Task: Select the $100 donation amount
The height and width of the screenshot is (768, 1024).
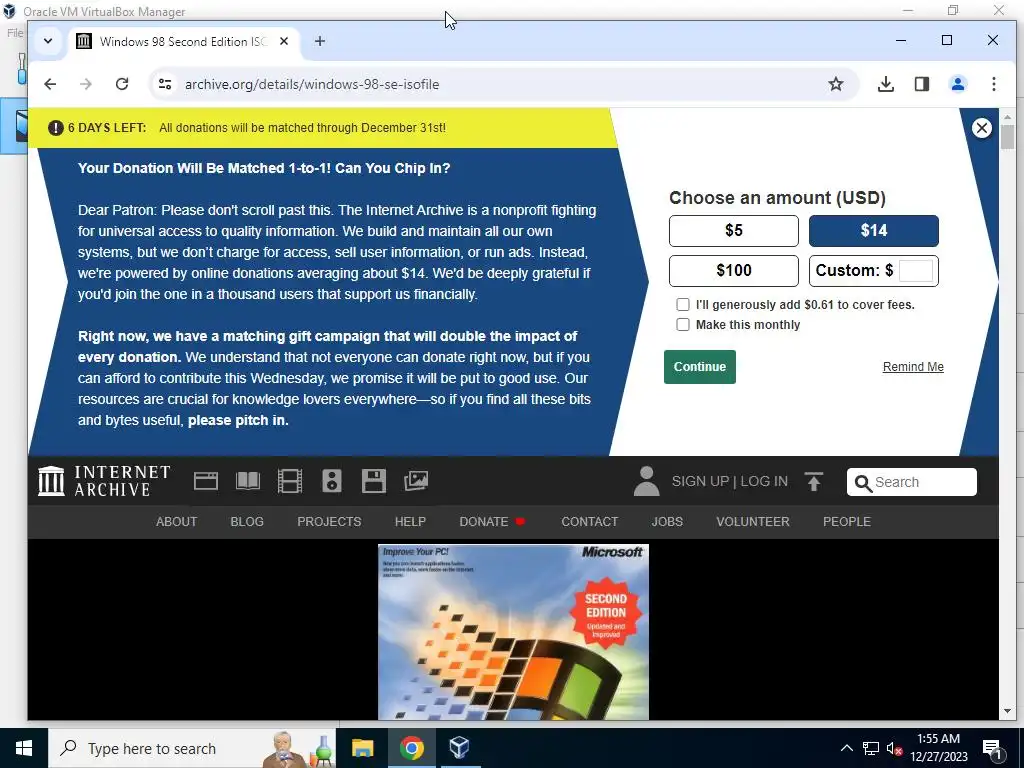Action: (733, 270)
